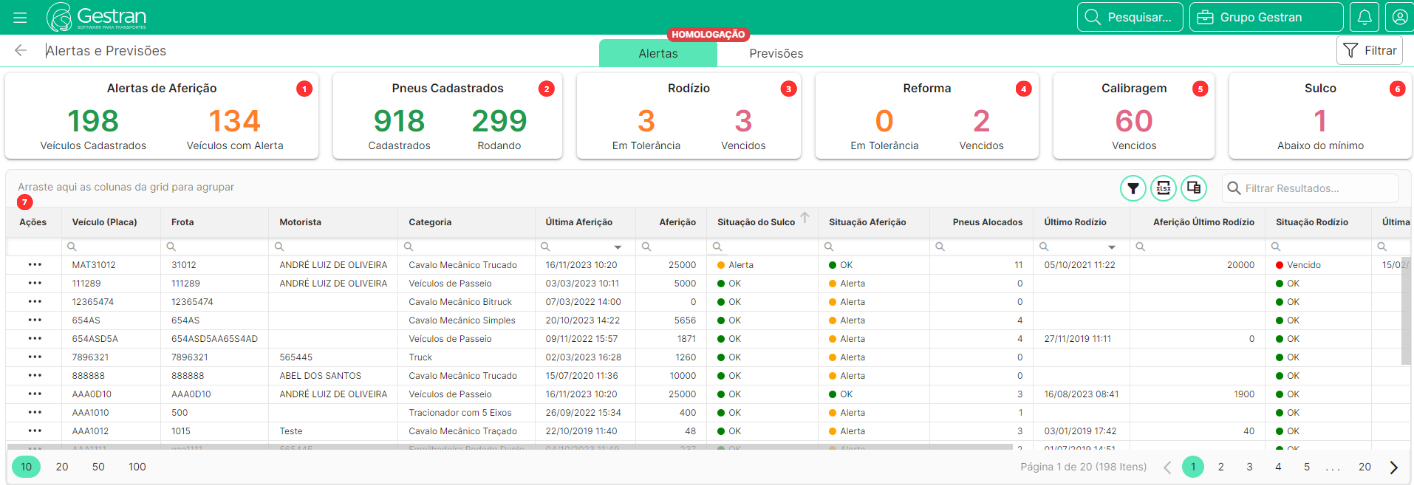Go to page 5

pyautogui.click(x=1306, y=467)
